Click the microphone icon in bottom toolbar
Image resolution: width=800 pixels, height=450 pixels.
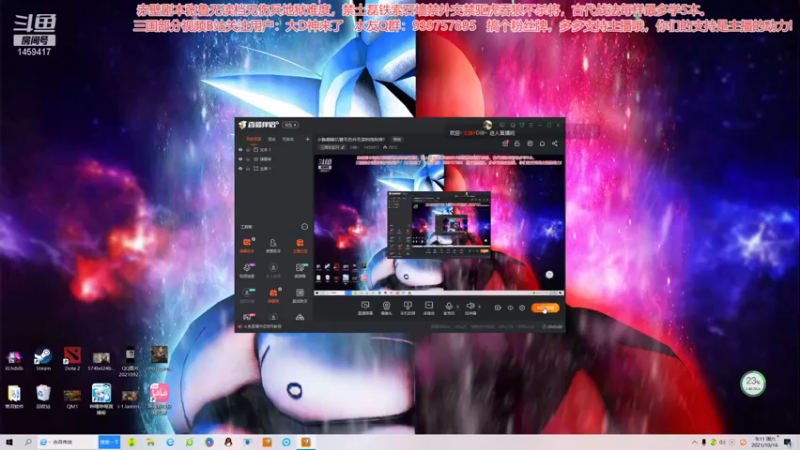(x=448, y=306)
